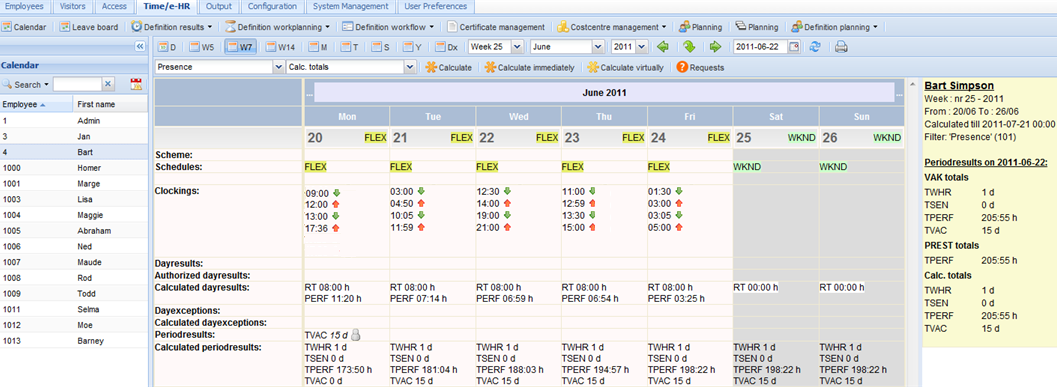The width and height of the screenshot is (1057, 387).
Task: Click the FLEX schedule tag on Tuesday
Action: (400, 167)
